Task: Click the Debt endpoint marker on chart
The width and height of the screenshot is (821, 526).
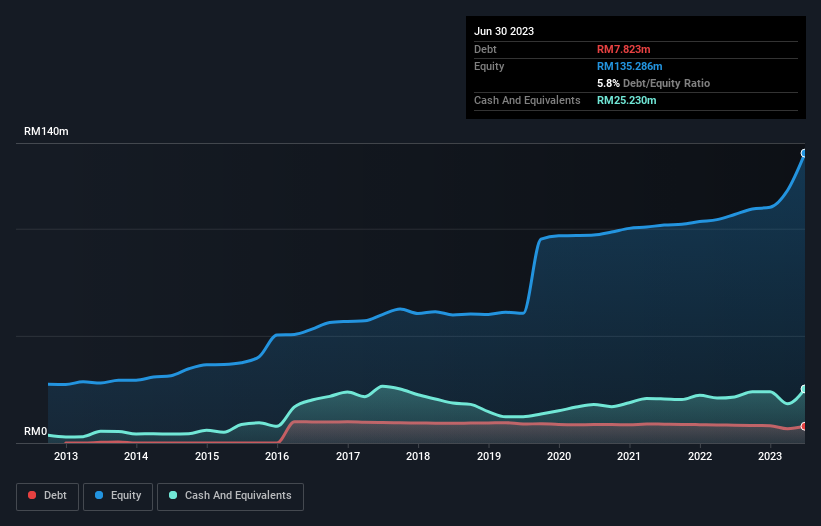Action: coord(804,427)
